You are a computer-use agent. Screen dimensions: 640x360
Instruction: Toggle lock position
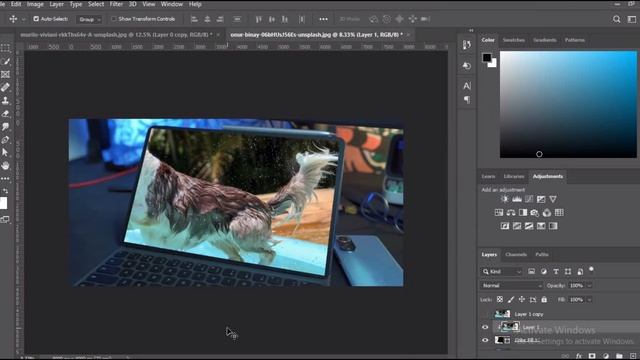click(x=522, y=299)
